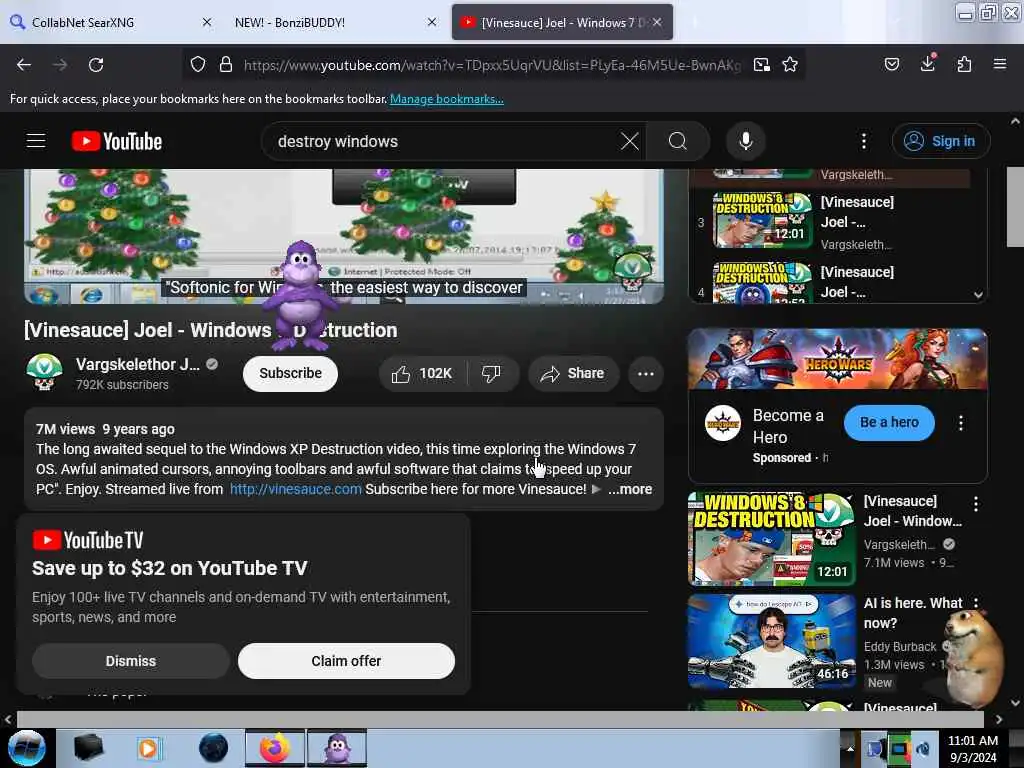Open Vargskelethor channel avatar
The height and width of the screenshot is (768, 1024).
44,372
